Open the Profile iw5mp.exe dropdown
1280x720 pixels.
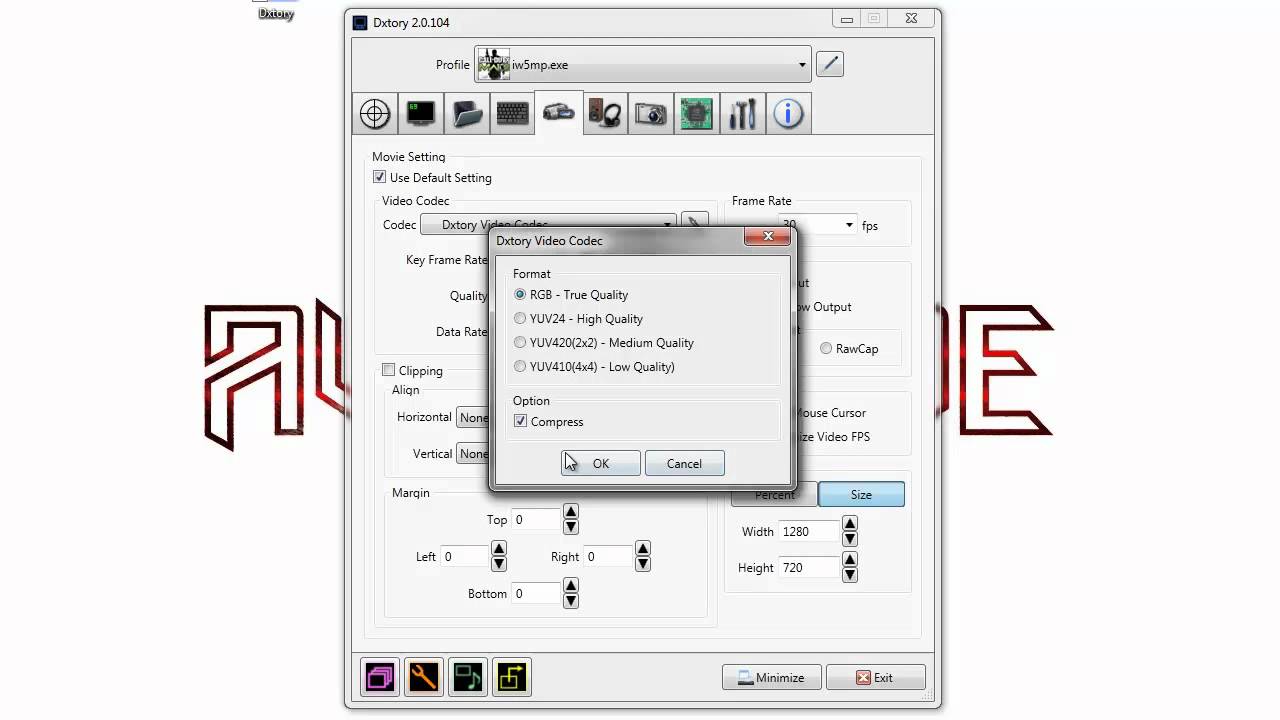(x=642, y=65)
